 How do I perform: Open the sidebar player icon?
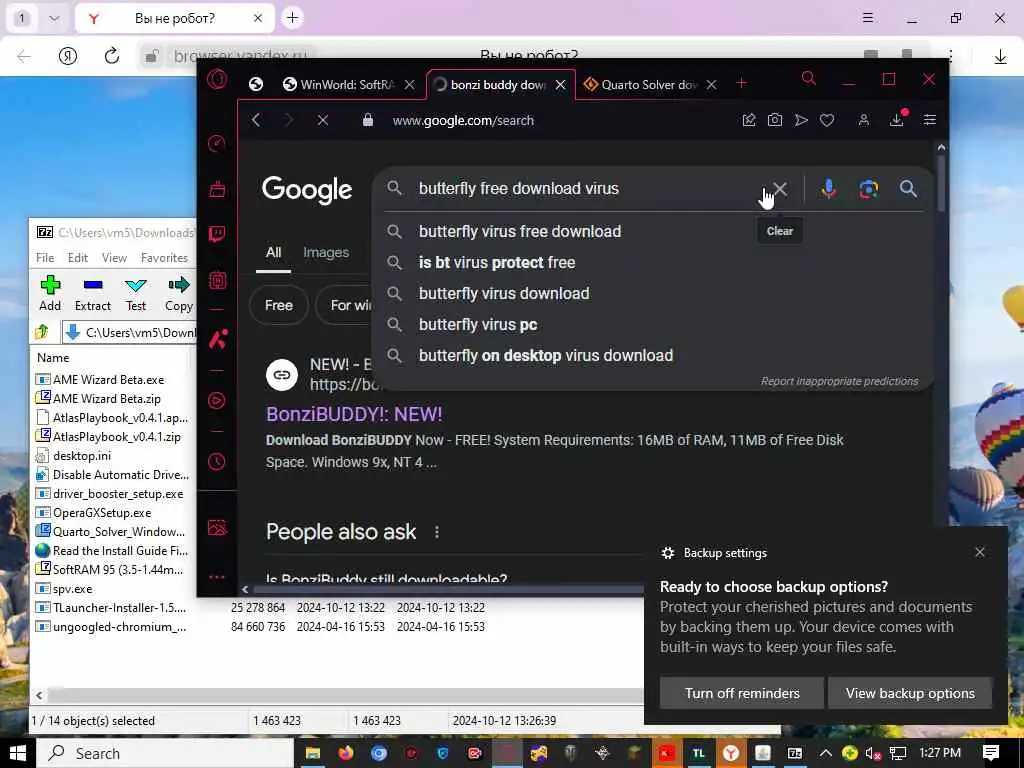(x=217, y=400)
